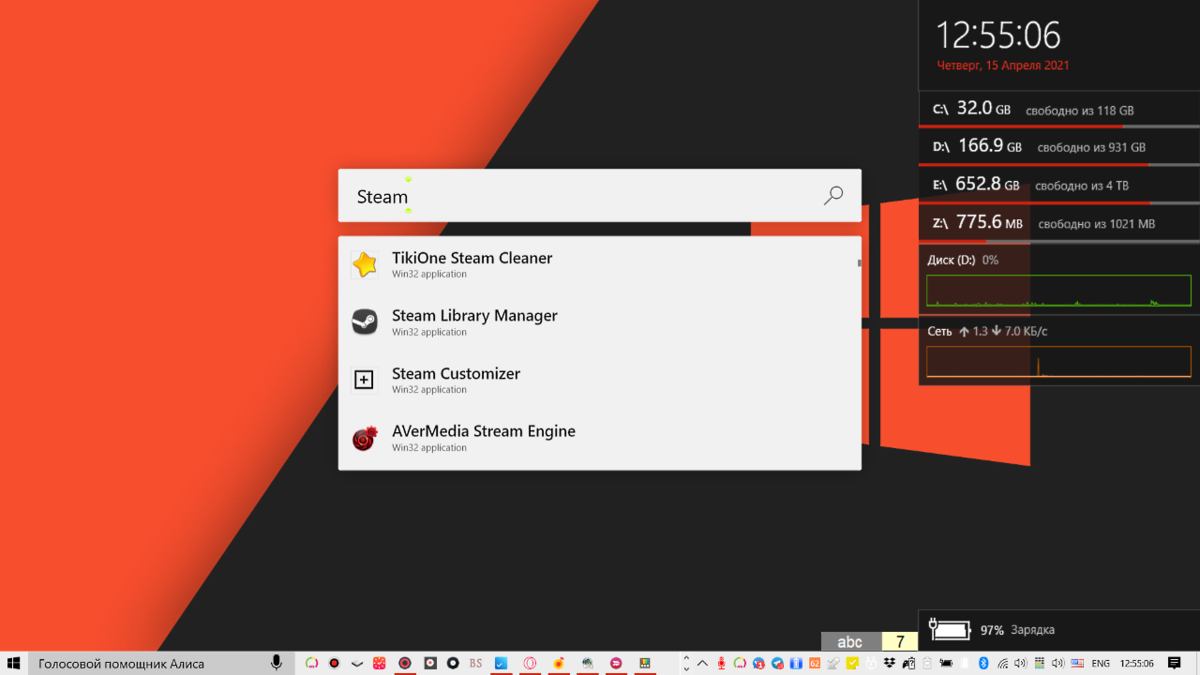The width and height of the screenshot is (1200, 675).
Task: Launch Steam Customizer from the results list
Action: pos(456,373)
